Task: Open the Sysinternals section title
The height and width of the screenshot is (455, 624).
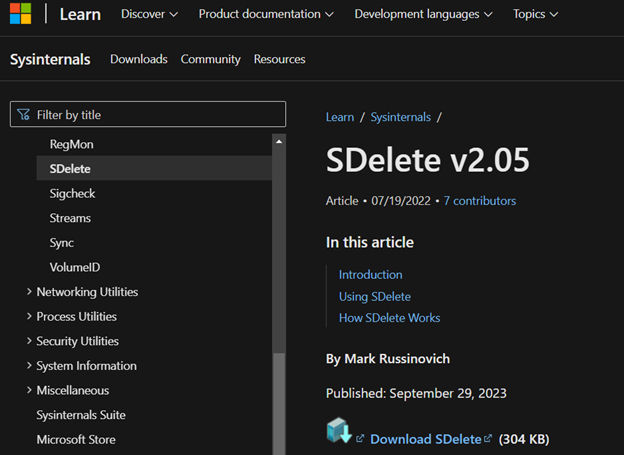Action: tap(50, 59)
